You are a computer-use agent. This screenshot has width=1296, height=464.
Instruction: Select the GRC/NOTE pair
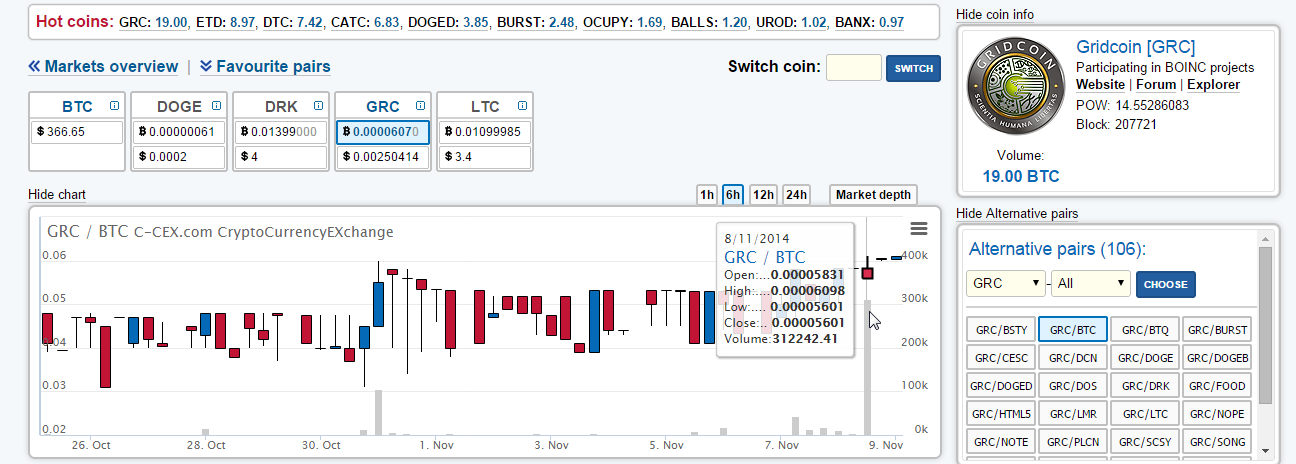pyautogui.click(x=1001, y=441)
